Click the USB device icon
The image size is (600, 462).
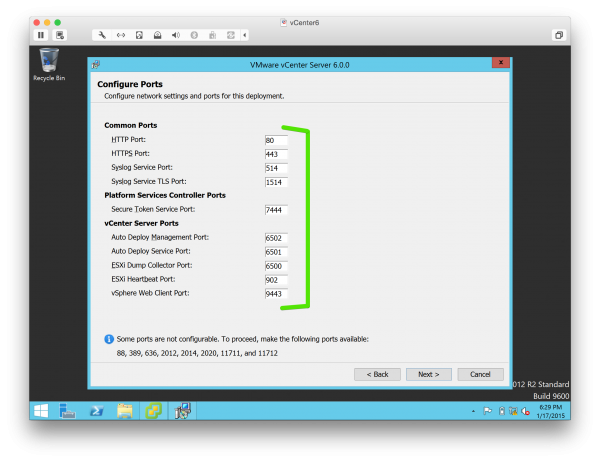pyautogui.click(x=212, y=35)
